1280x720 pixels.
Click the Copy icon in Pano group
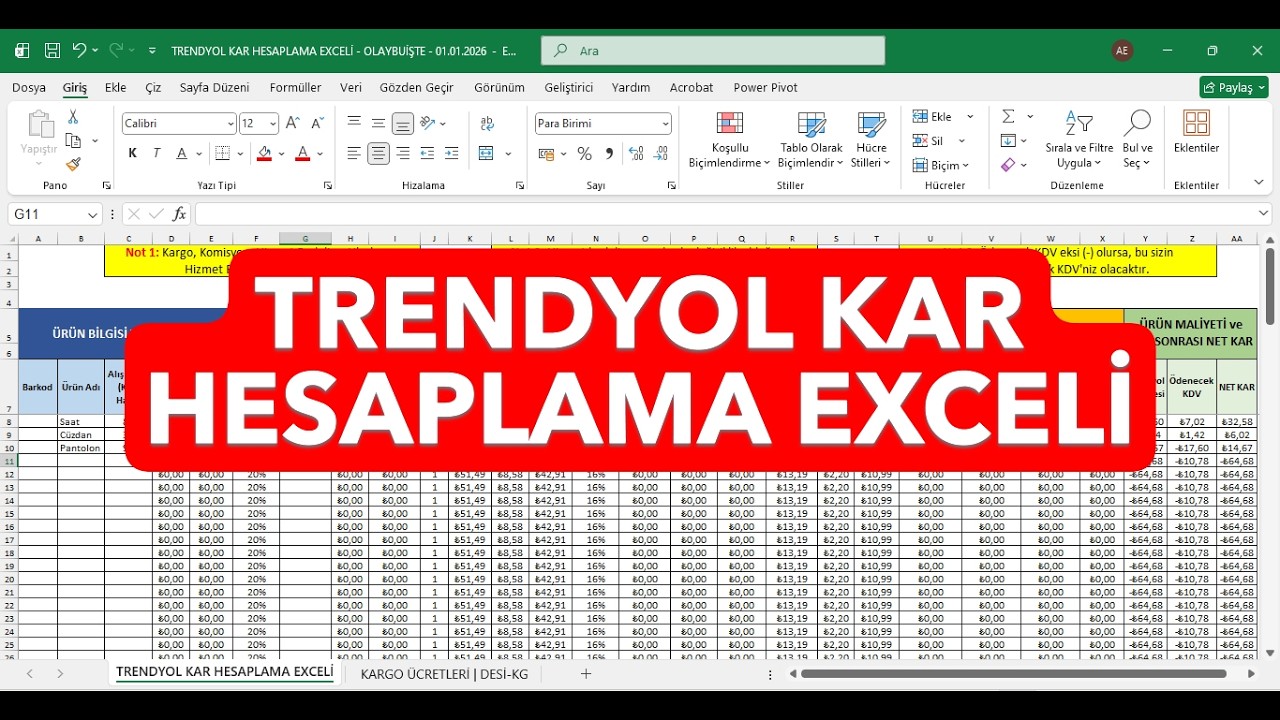tap(73, 141)
